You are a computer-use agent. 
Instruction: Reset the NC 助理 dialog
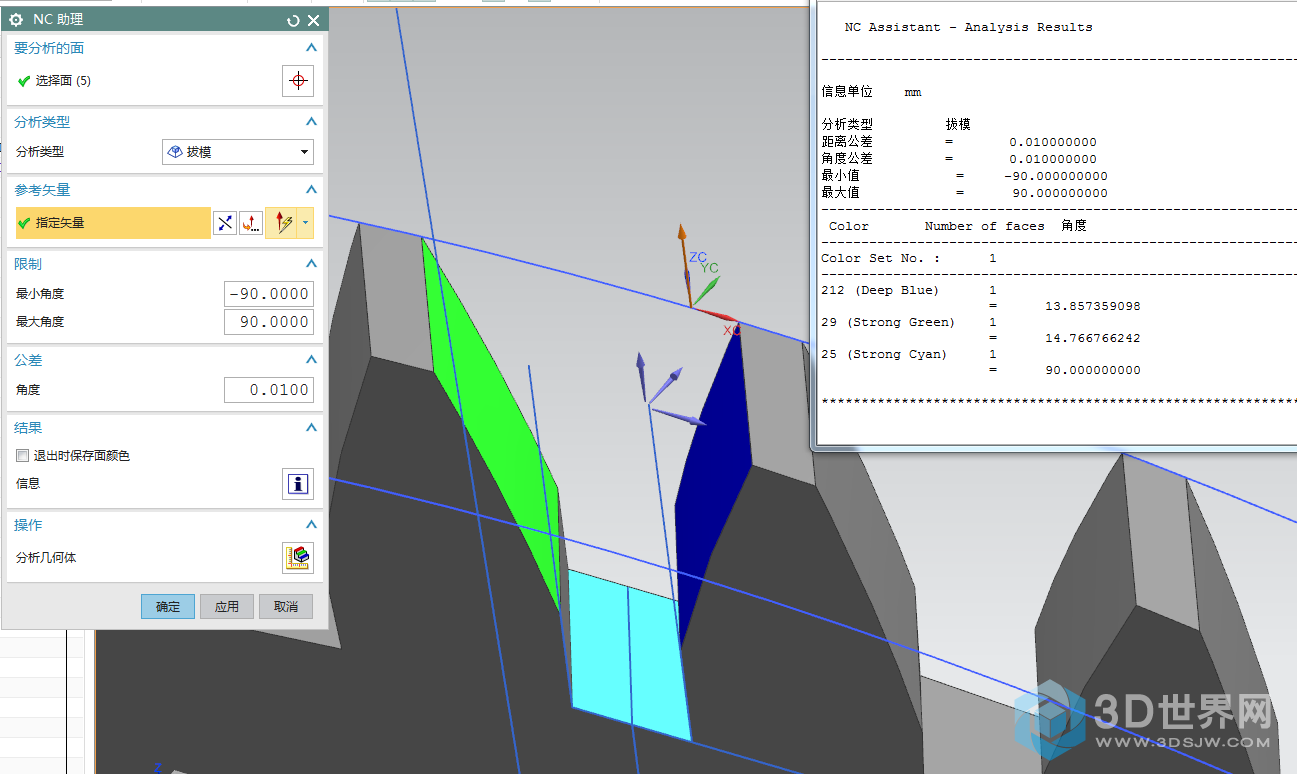pyautogui.click(x=293, y=20)
